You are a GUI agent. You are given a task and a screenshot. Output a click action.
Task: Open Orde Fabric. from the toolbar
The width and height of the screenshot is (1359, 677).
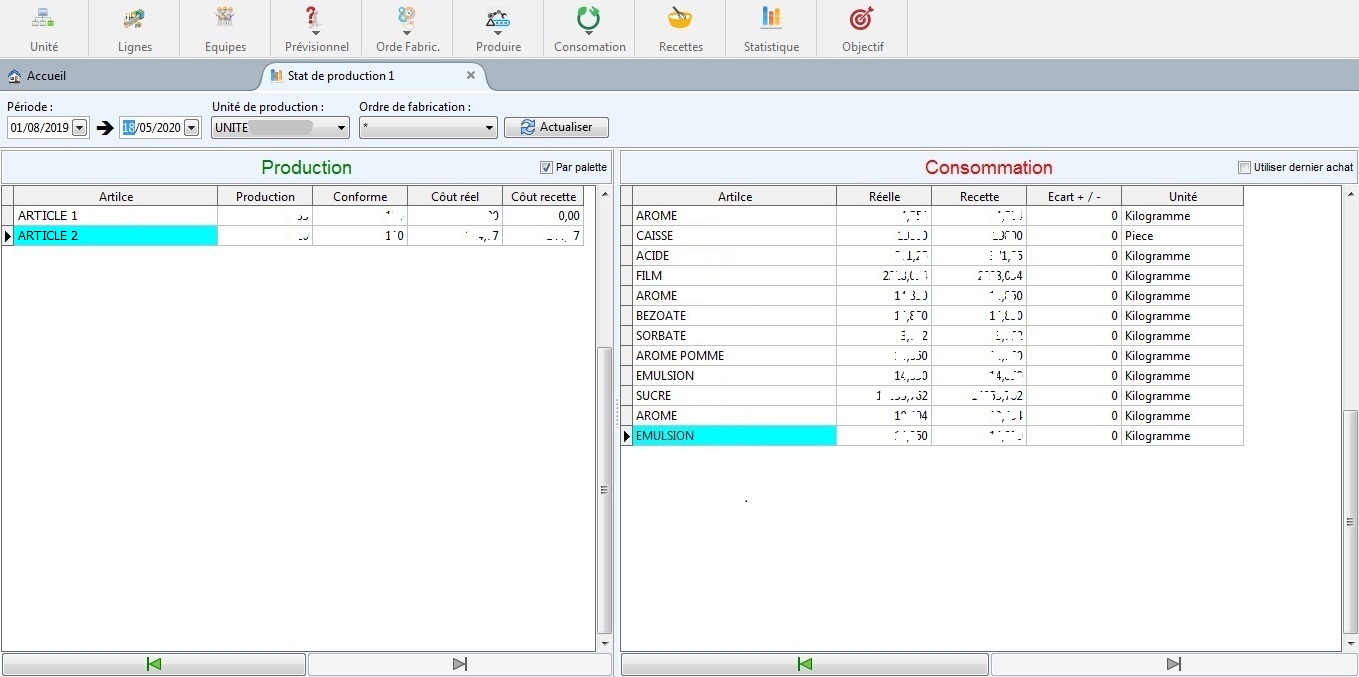pos(407,28)
